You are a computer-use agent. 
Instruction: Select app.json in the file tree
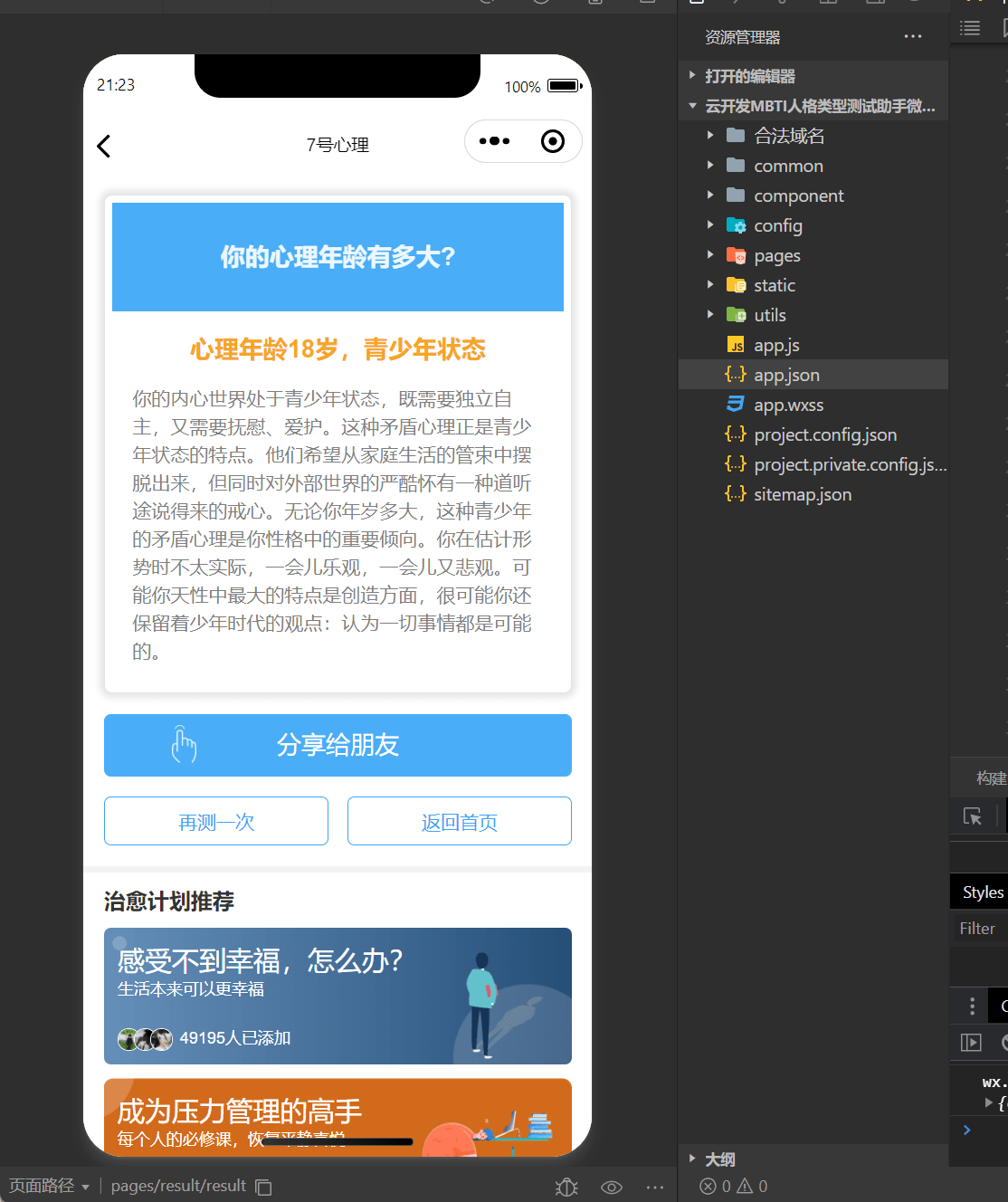[x=813, y=375]
